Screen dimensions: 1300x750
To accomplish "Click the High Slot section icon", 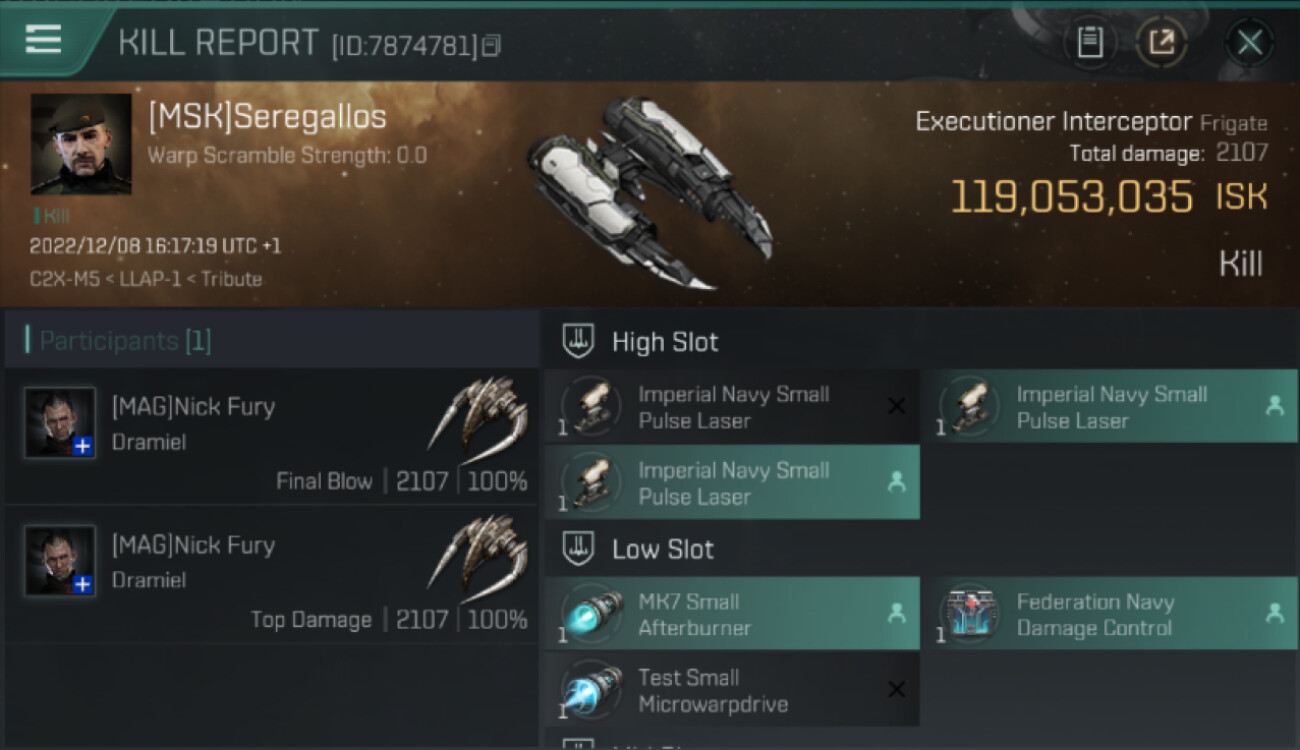I will [578, 341].
